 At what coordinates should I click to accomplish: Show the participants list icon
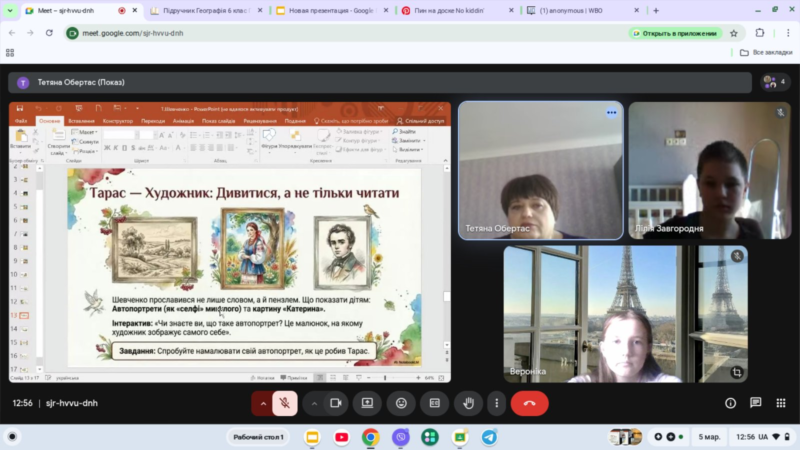pyautogui.click(x=773, y=82)
